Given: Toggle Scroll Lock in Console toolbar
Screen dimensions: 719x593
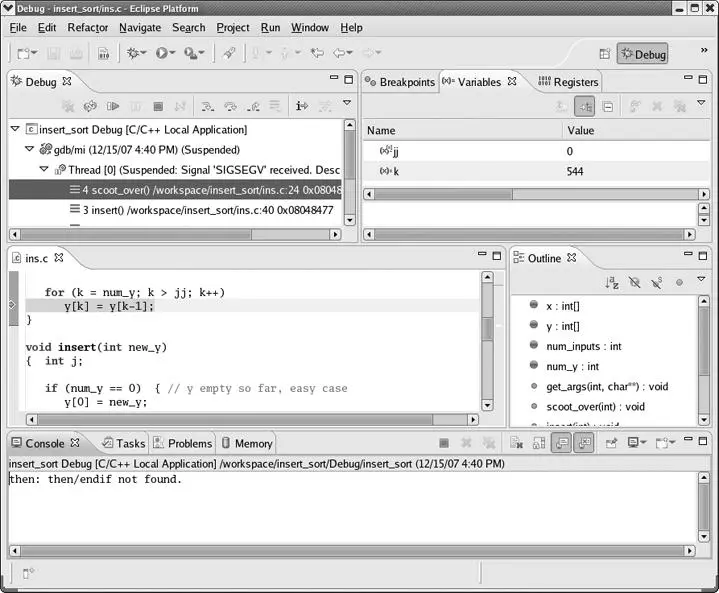Looking at the screenshot, I should tap(538, 443).
